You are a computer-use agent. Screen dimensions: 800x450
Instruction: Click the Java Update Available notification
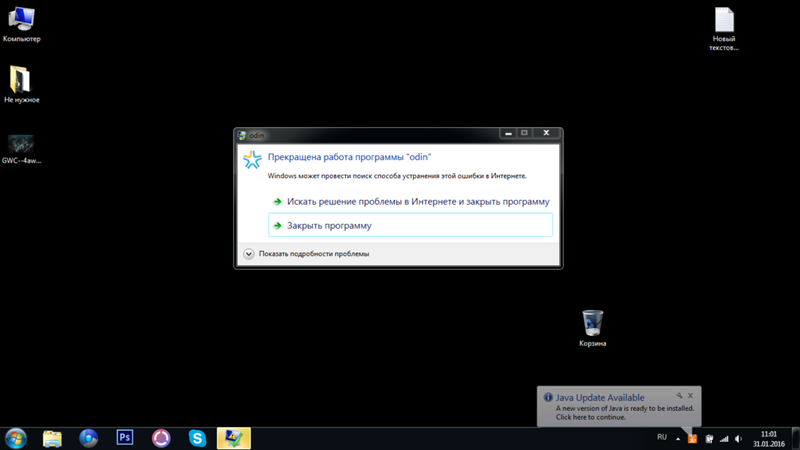(619, 407)
